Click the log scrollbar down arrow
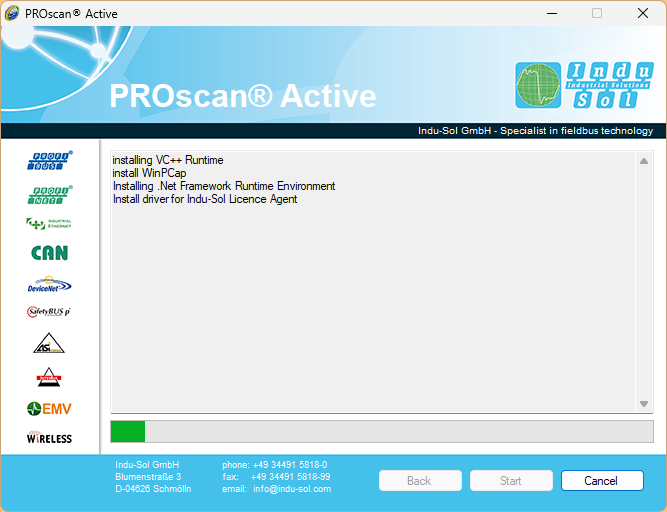The height and width of the screenshot is (512, 667). (x=644, y=404)
